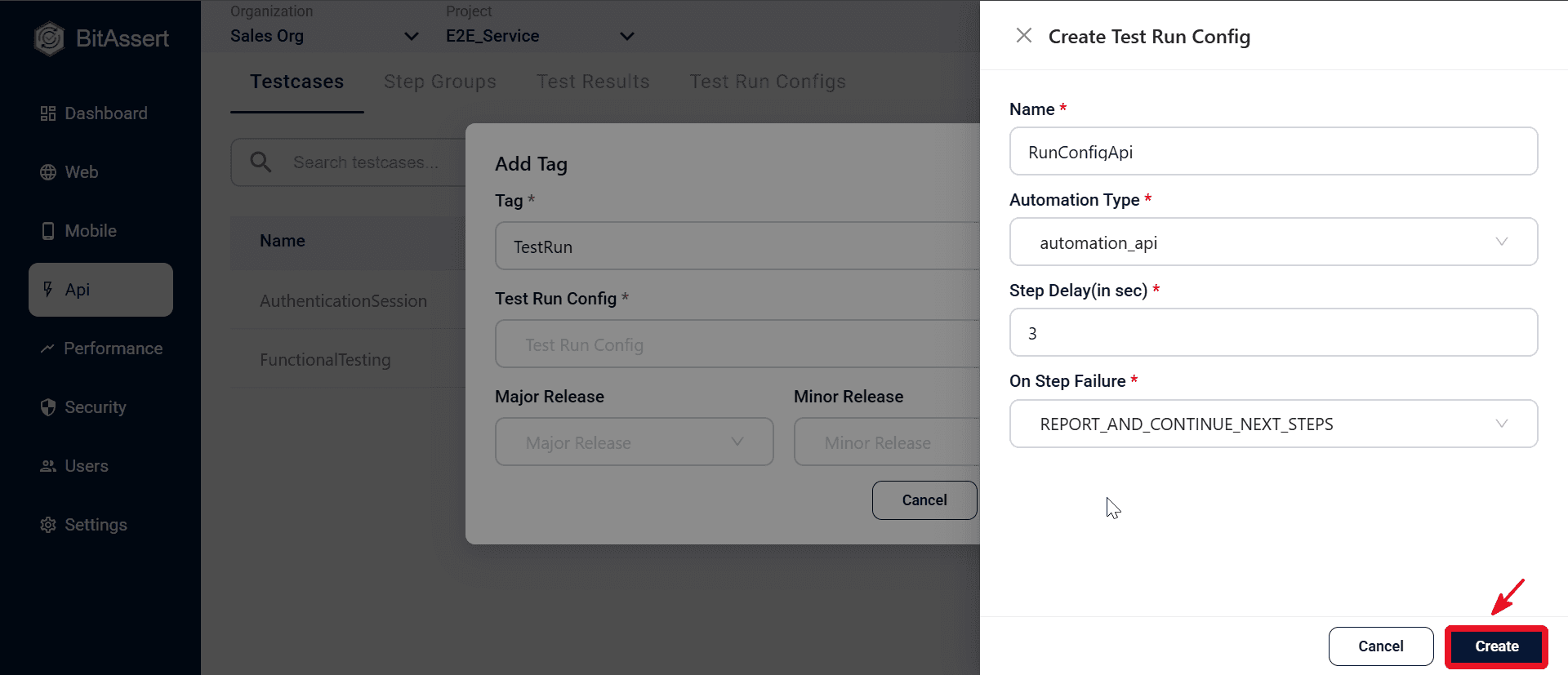
Task: Select the FunctionalTesting testcase row
Action: tap(348, 360)
